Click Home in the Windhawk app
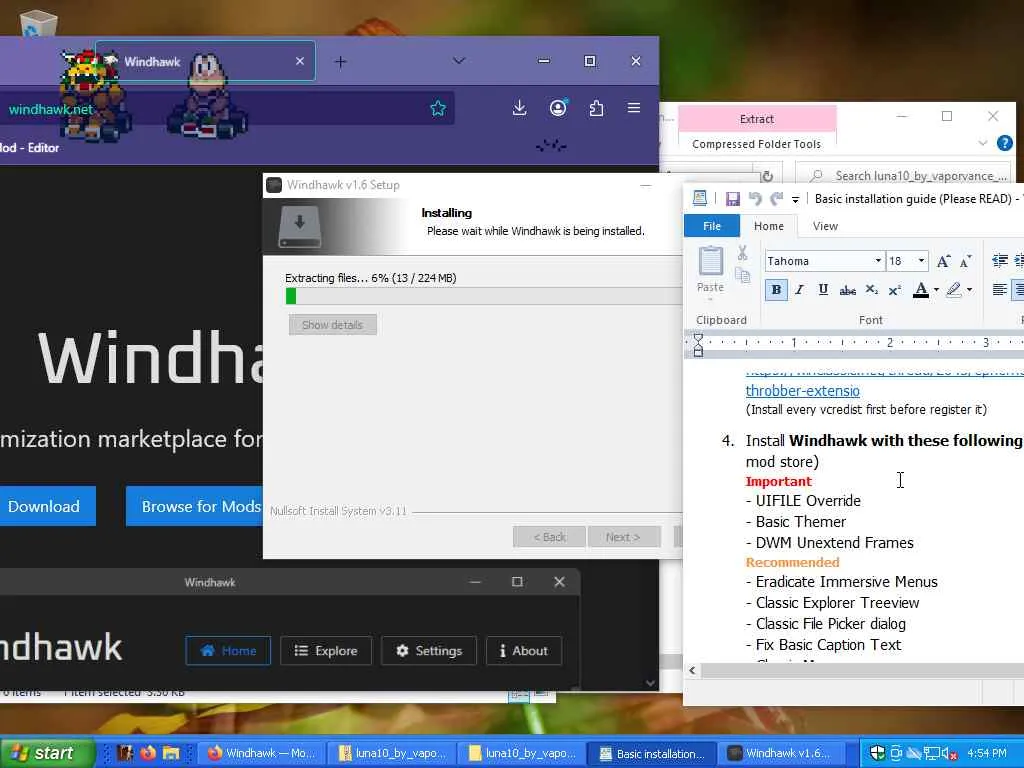1024x768 pixels. click(228, 650)
